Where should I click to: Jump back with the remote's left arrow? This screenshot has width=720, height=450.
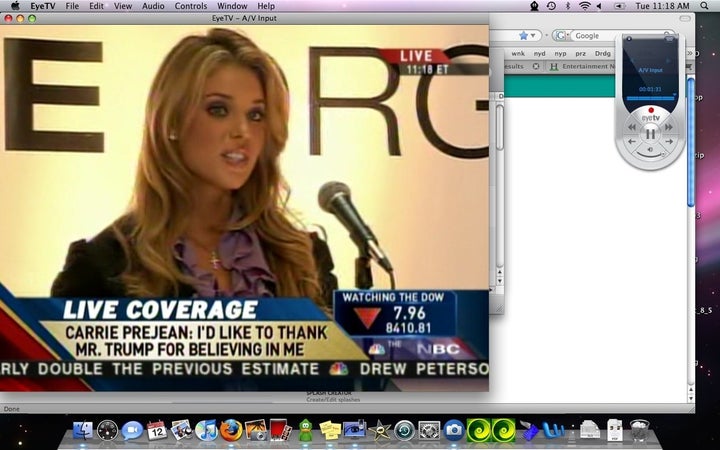coord(632,141)
